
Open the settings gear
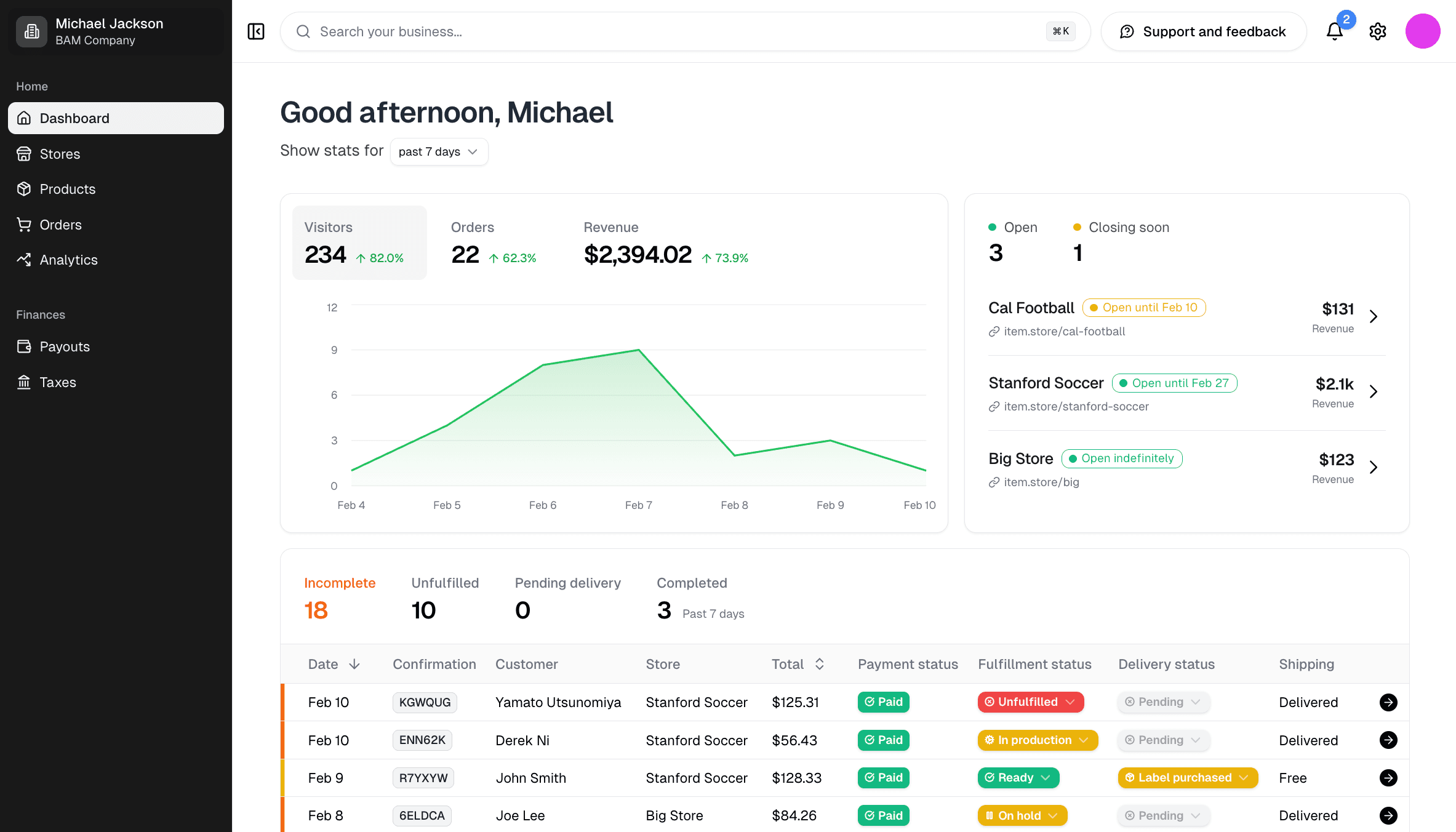pyautogui.click(x=1378, y=31)
